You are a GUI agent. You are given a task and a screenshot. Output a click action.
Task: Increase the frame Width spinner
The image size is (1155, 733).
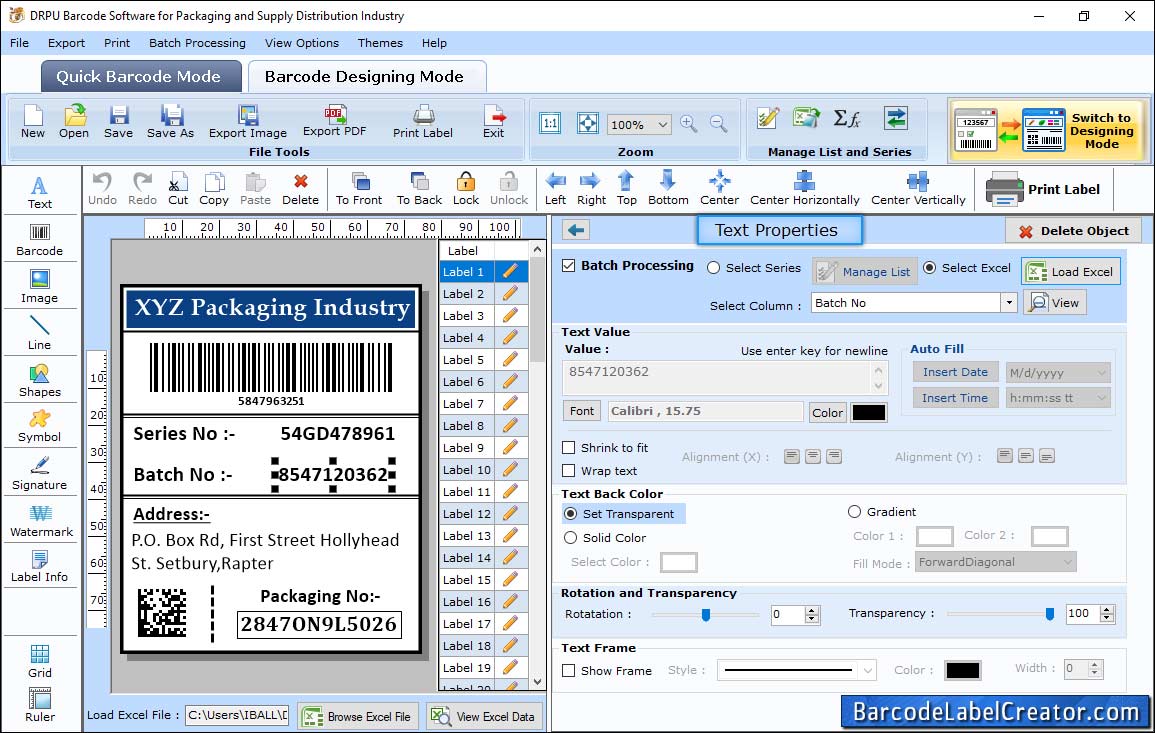point(1095,664)
